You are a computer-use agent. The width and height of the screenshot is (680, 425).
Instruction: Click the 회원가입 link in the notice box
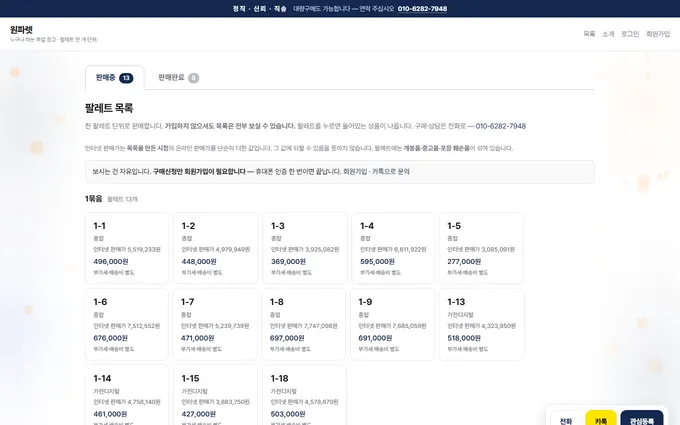coord(355,172)
